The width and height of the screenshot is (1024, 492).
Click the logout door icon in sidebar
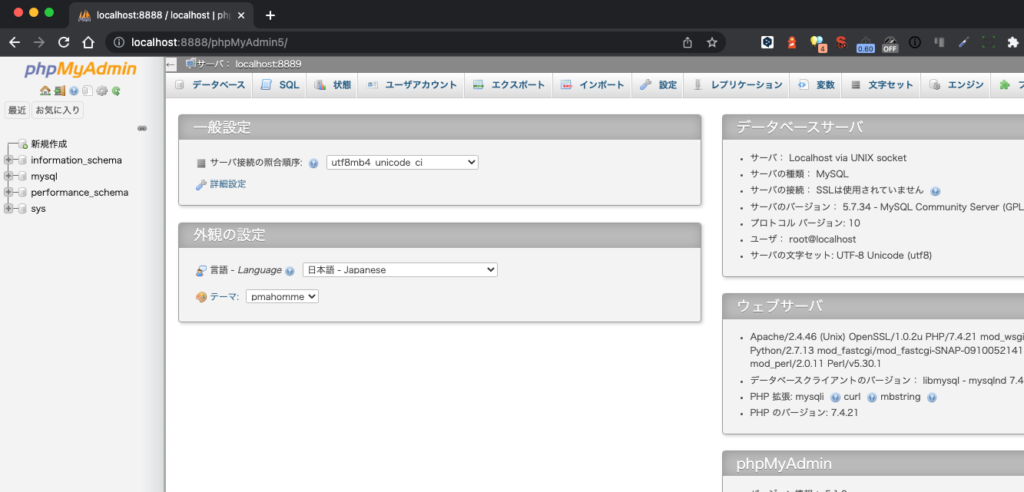[59, 91]
